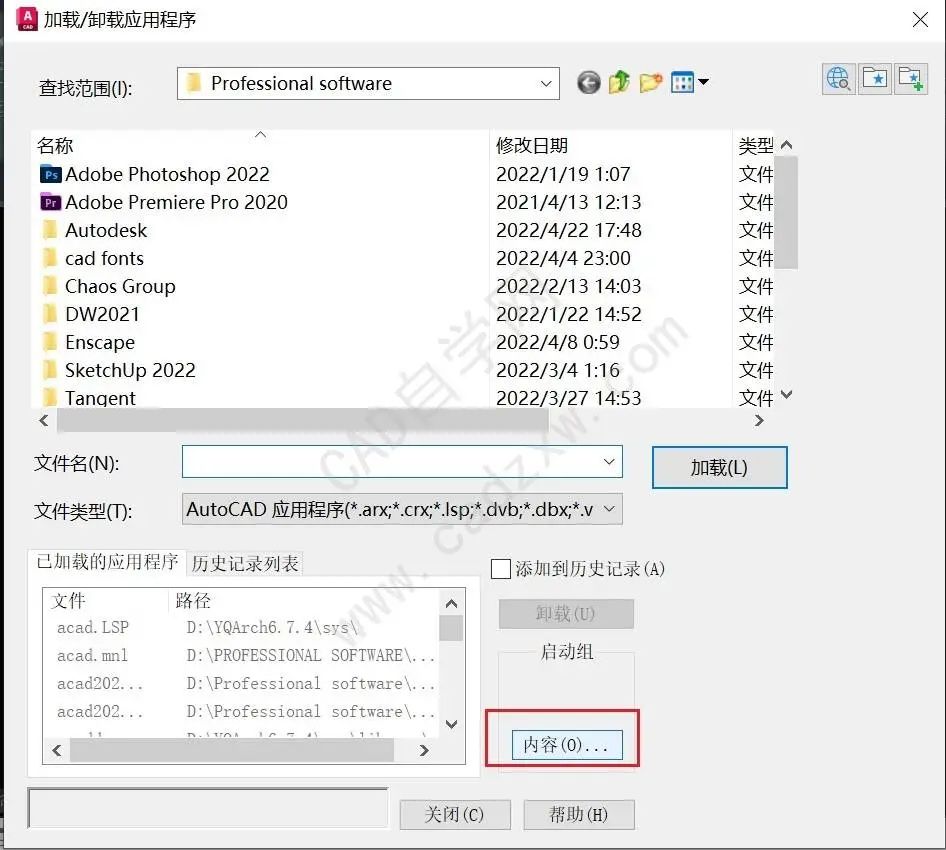Click loaded list horizontal scroll right arrow
Image resolution: width=946 pixels, height=850 pixels.
tap(424, 750)
